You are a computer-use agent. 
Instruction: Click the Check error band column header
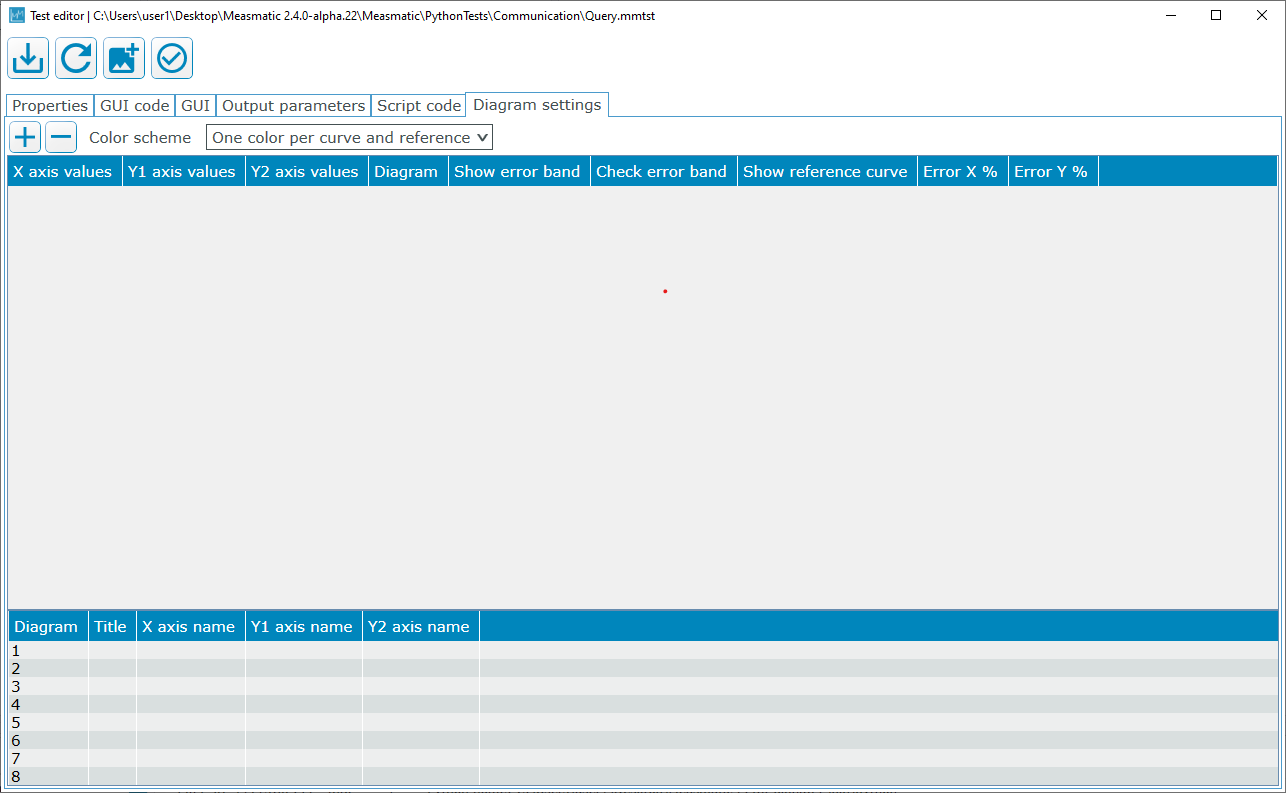point(664,171)
